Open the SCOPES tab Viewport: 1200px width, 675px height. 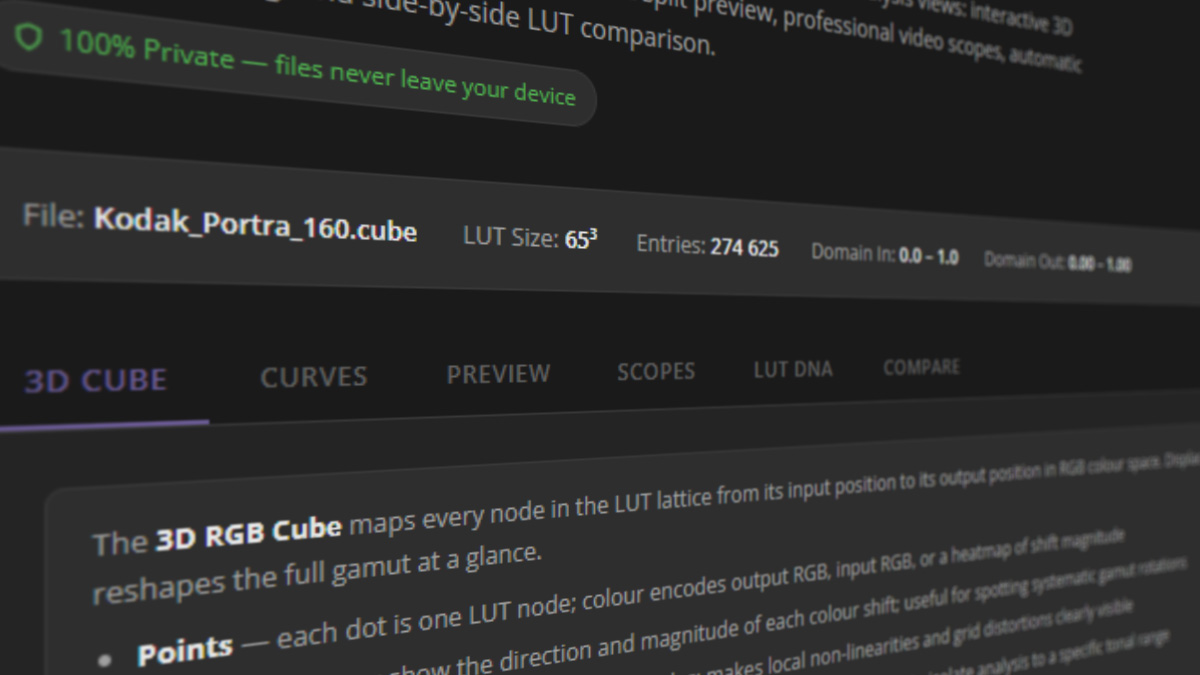pos(656,372)
